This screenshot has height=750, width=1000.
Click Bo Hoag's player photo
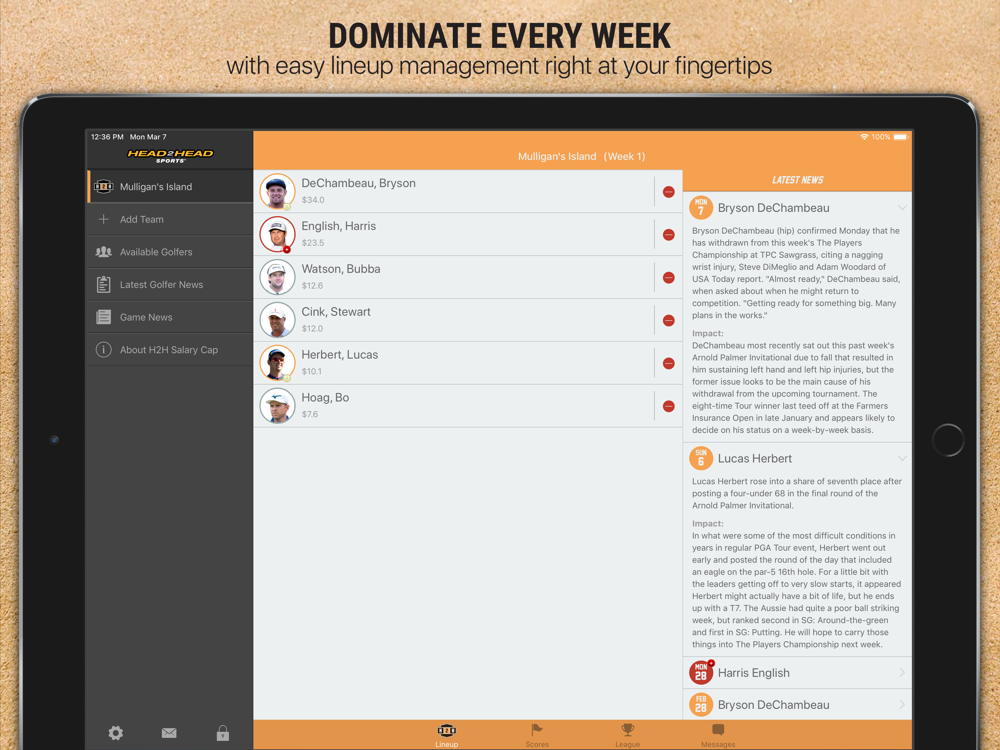click(277, 405)
